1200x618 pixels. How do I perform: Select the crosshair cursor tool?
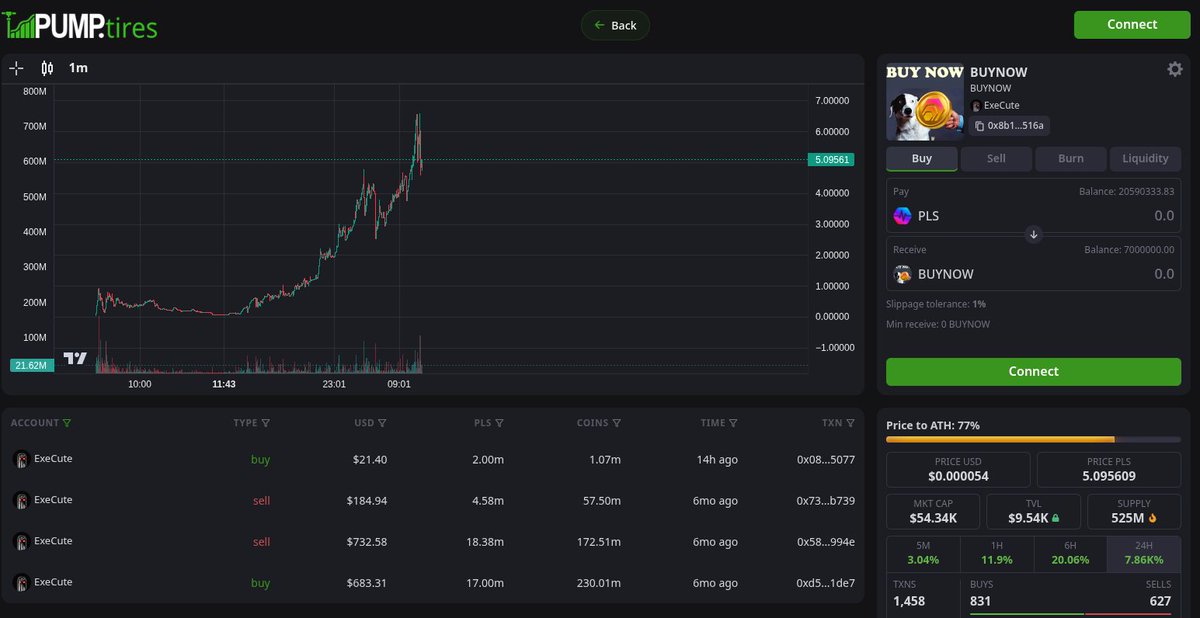click(16, 68)
